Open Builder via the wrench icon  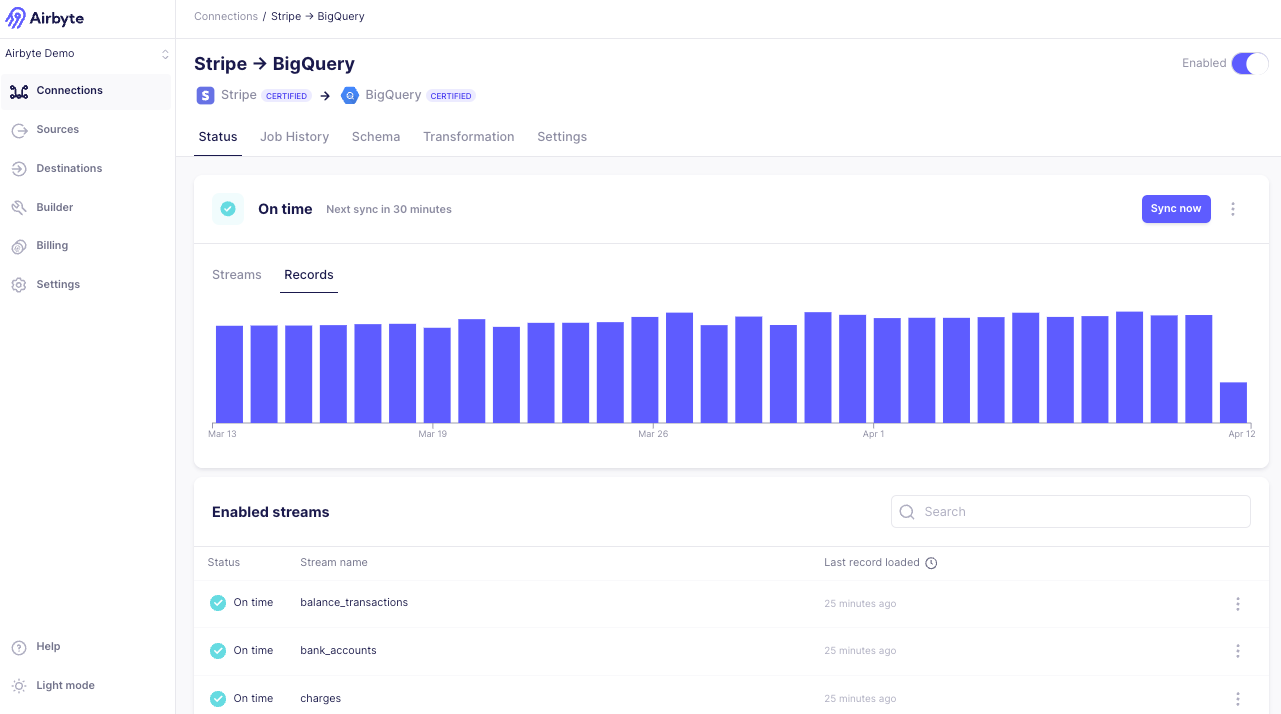coord(18,208)
